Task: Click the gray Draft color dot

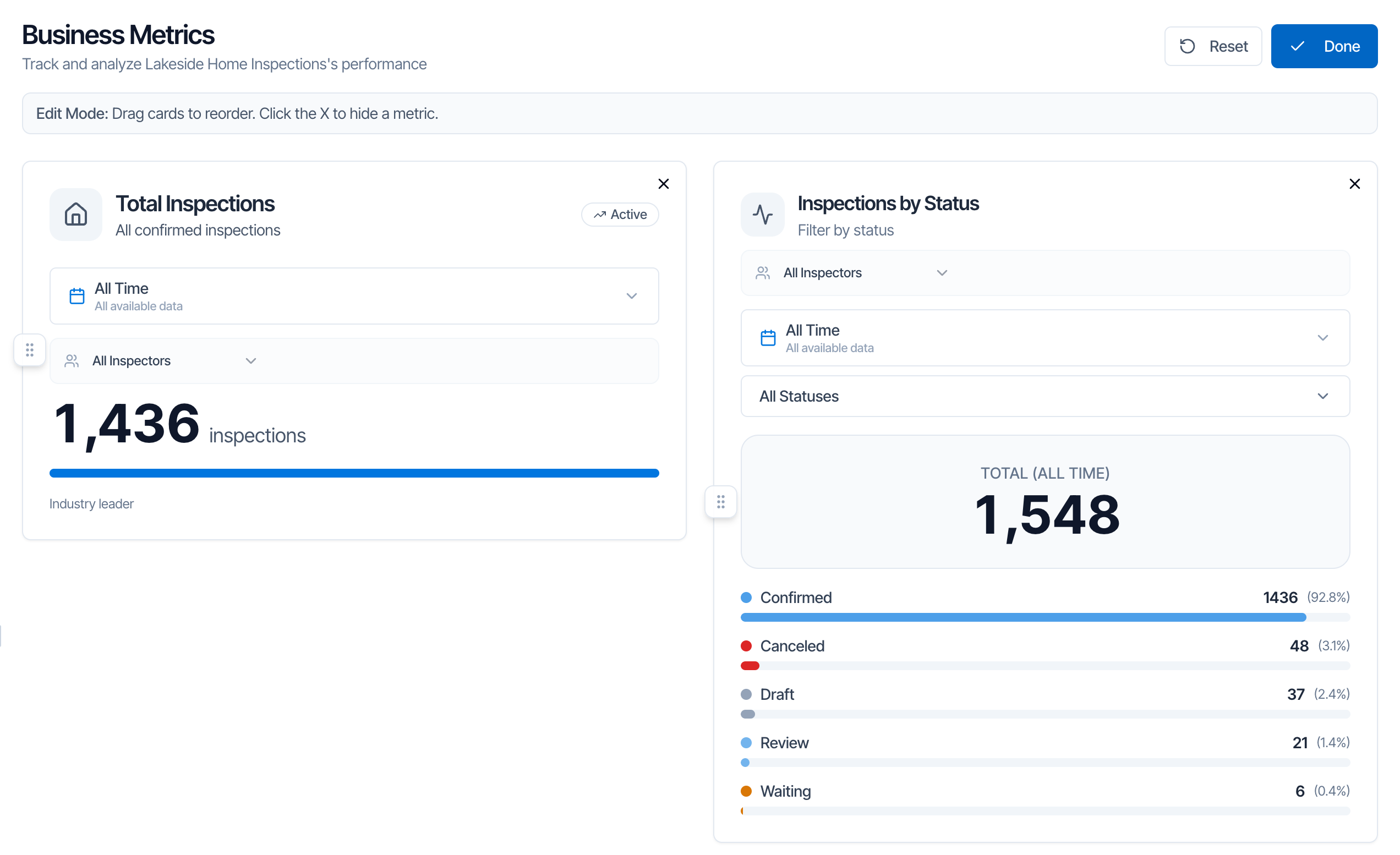Action: [746, 694]
